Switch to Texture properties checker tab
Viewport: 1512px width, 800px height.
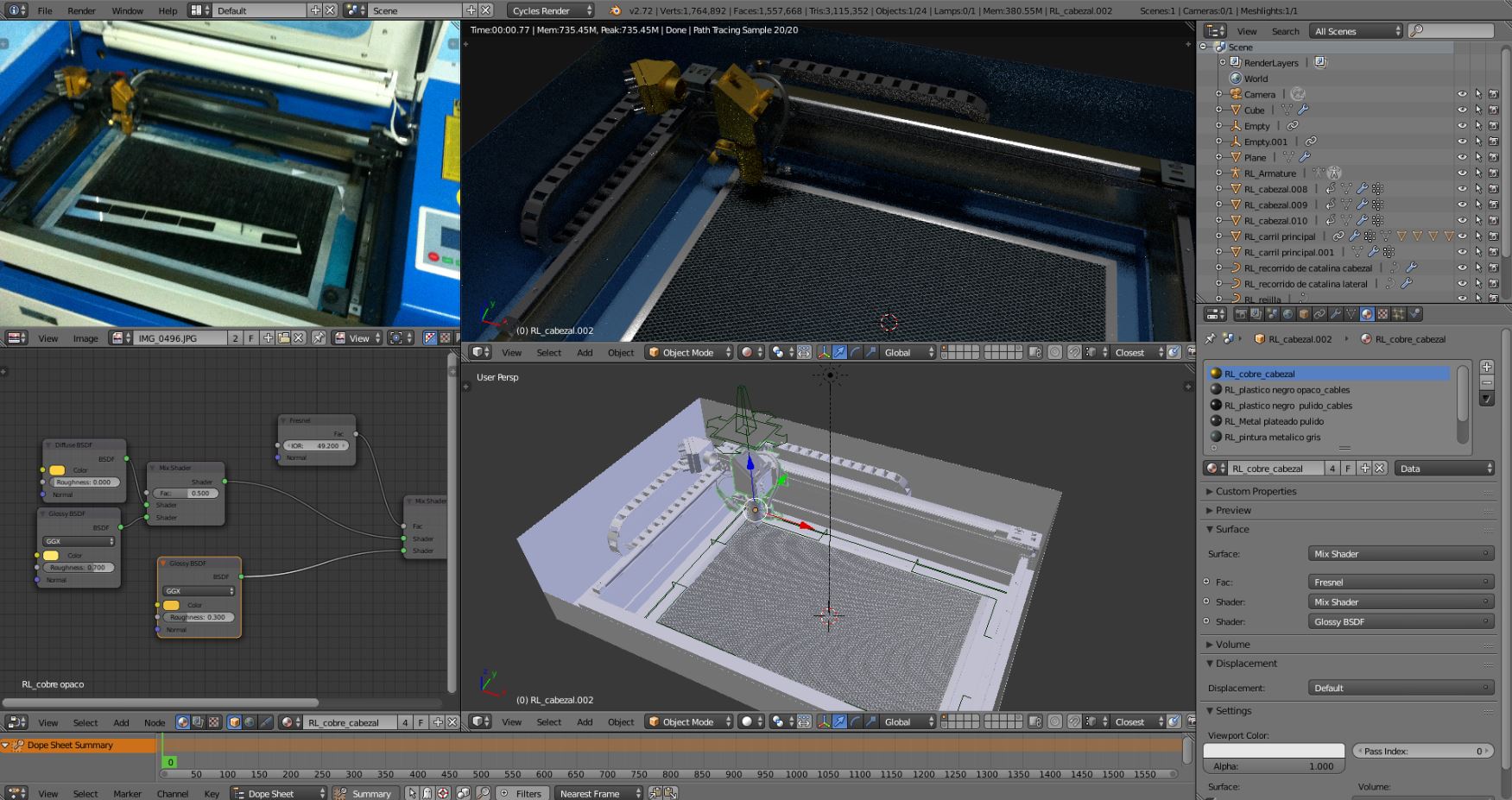click(x=1382, y=315)
